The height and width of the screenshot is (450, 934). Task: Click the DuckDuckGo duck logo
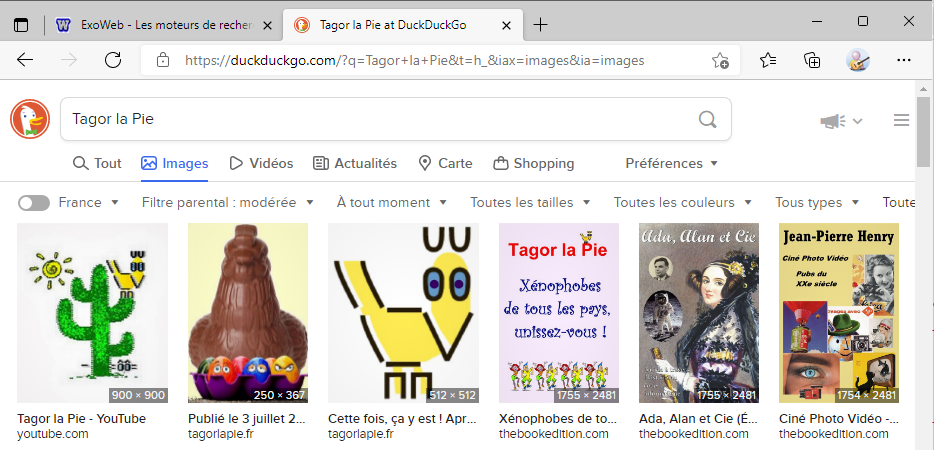(30, 120)
